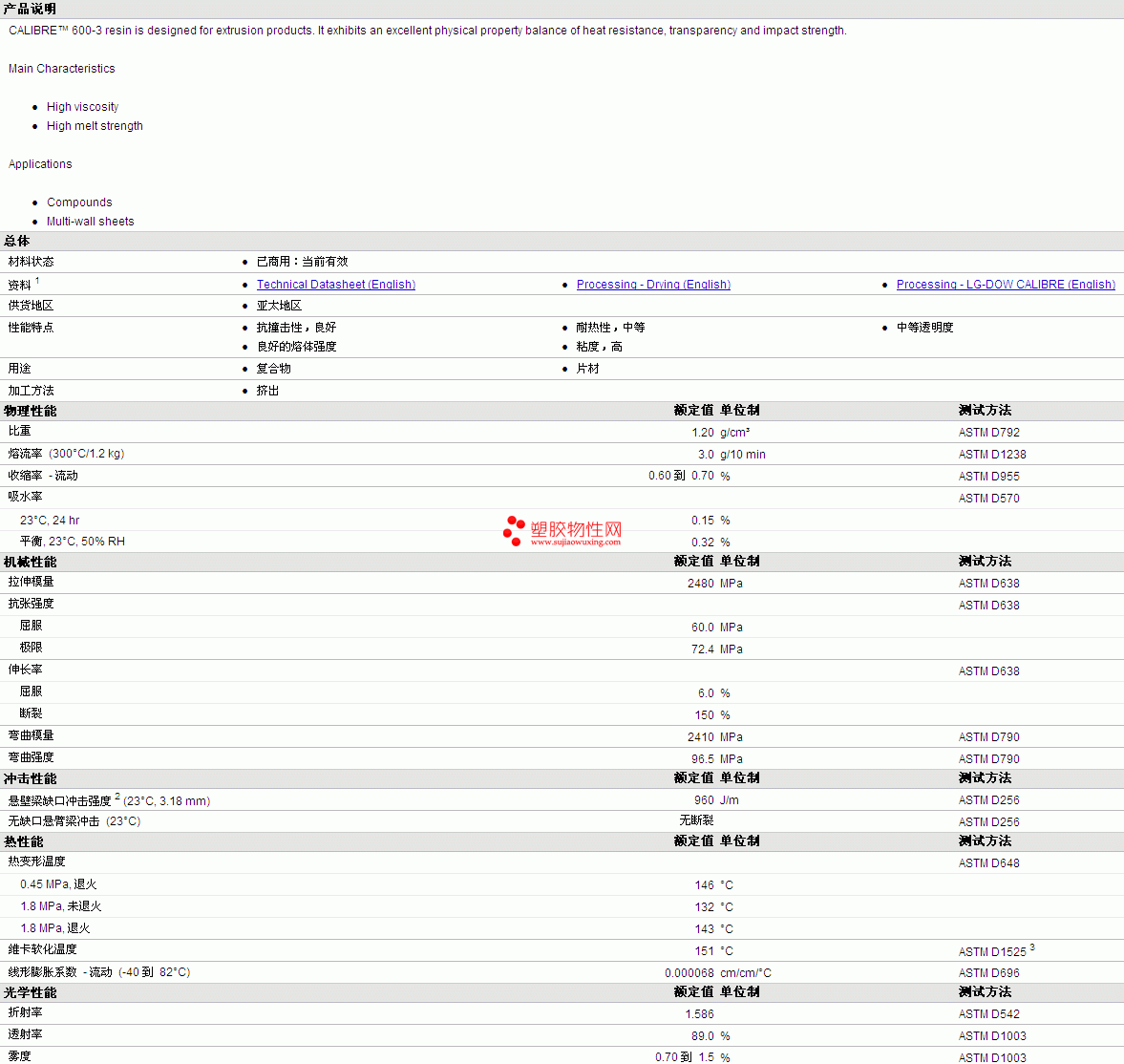Click the 弯曲模量 row label
Viewport: 1124px width, 1064px height.
tap(31, 735)
